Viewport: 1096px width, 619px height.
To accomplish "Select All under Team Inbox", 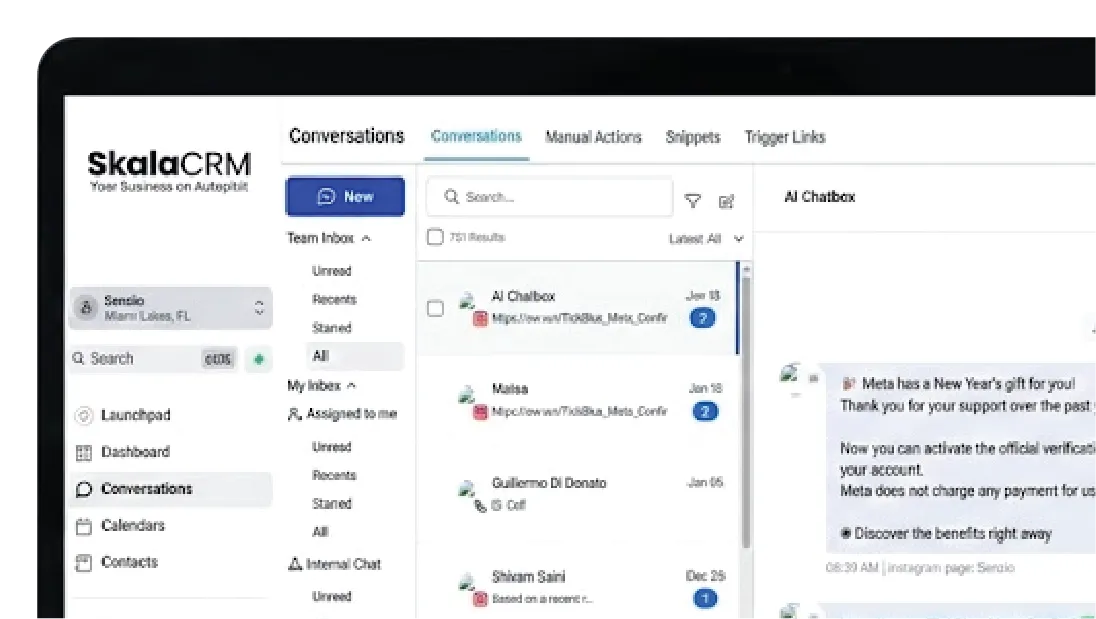I will [x=355, y=356].
